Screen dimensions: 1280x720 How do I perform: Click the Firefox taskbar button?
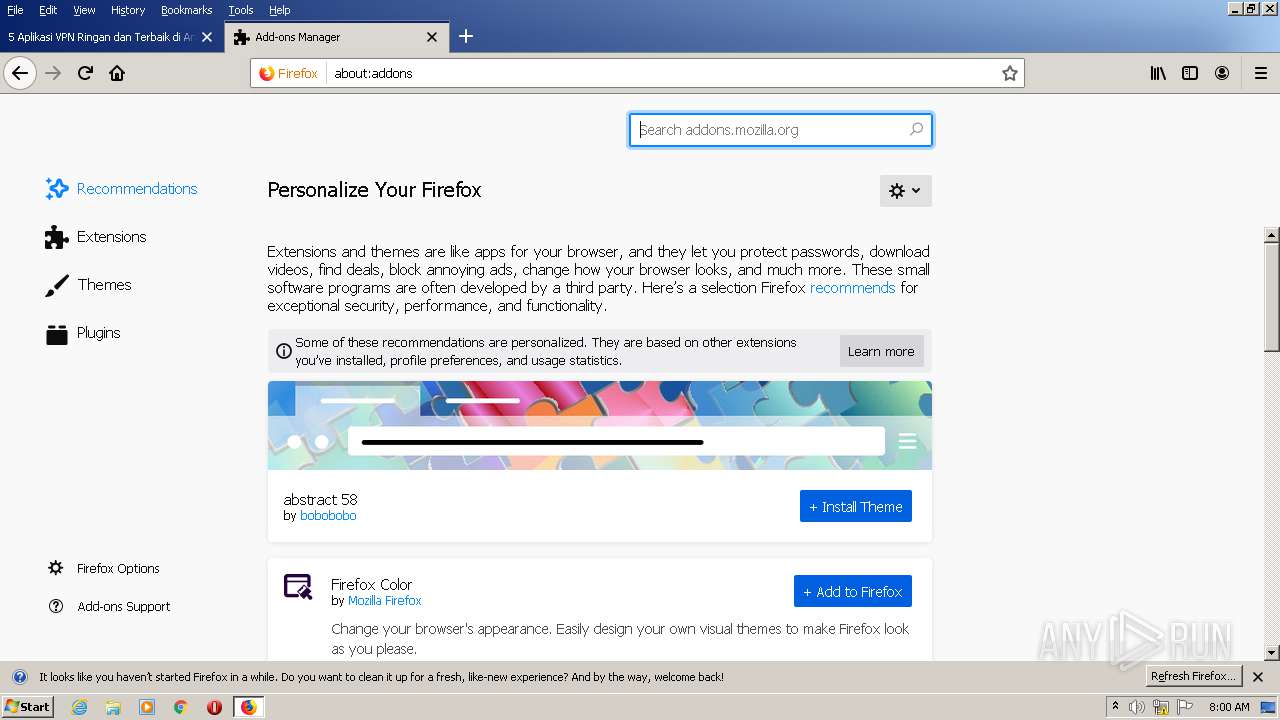click(248, 707)
